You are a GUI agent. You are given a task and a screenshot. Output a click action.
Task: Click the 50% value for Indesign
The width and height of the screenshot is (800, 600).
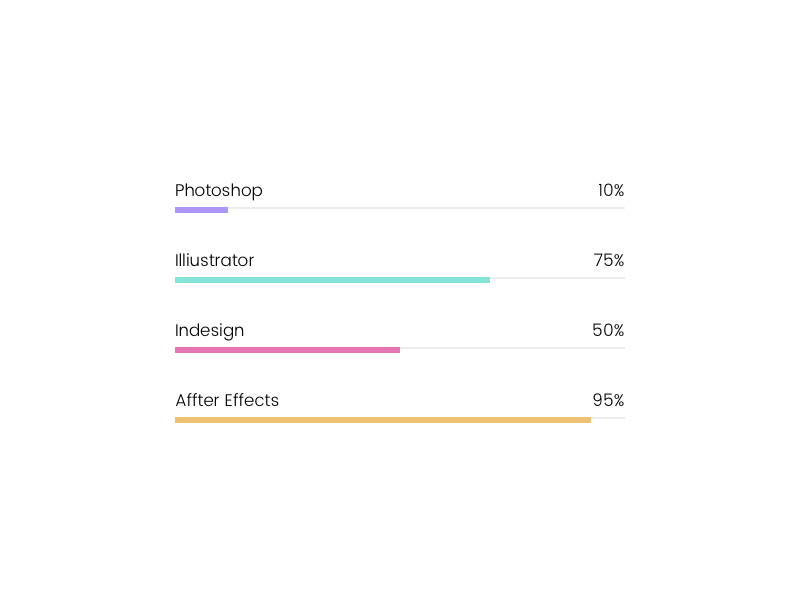tap(608, 331)
